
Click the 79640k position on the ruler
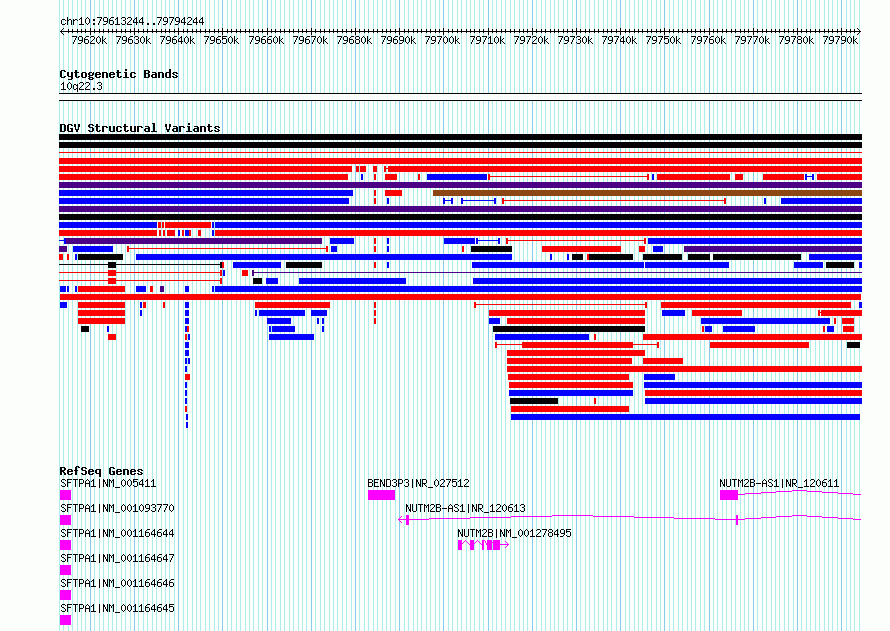(177, 40)
